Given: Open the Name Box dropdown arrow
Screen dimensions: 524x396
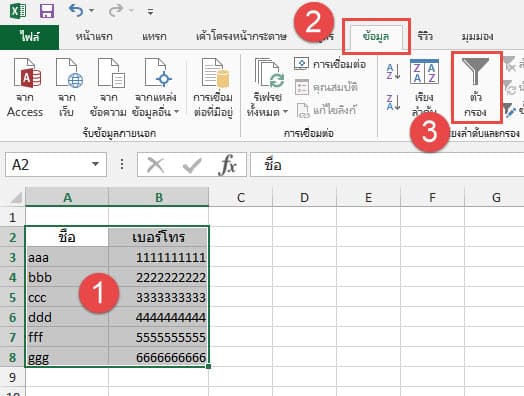Looking at the screenshot, I should click(x=96, y=164).
